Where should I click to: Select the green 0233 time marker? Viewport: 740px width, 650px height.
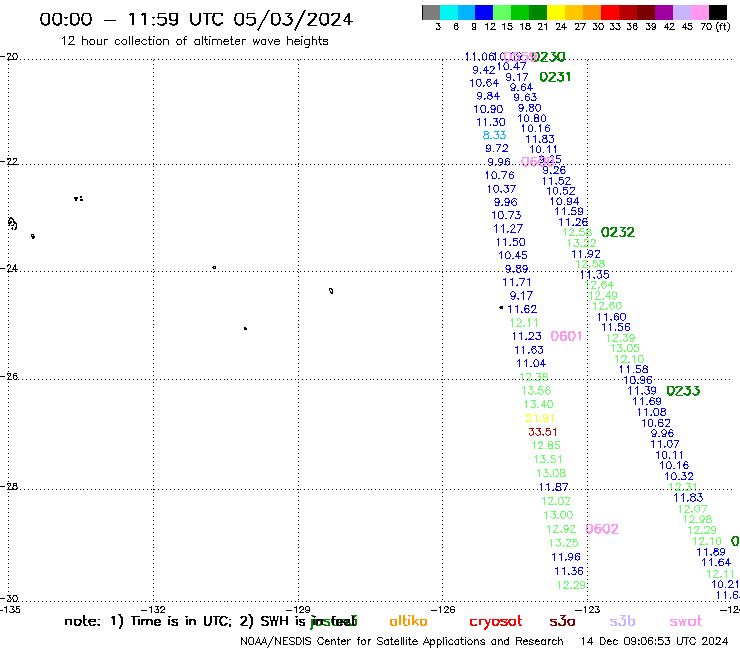pos(683,391)
